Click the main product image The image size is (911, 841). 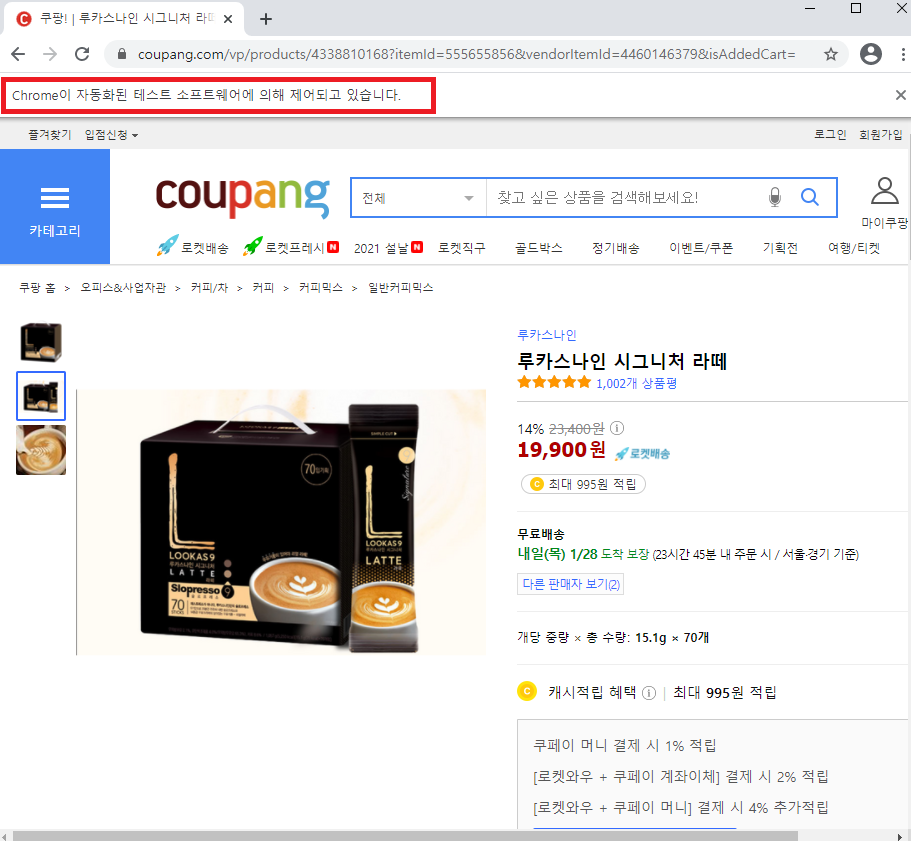click(x=281, y=523)
